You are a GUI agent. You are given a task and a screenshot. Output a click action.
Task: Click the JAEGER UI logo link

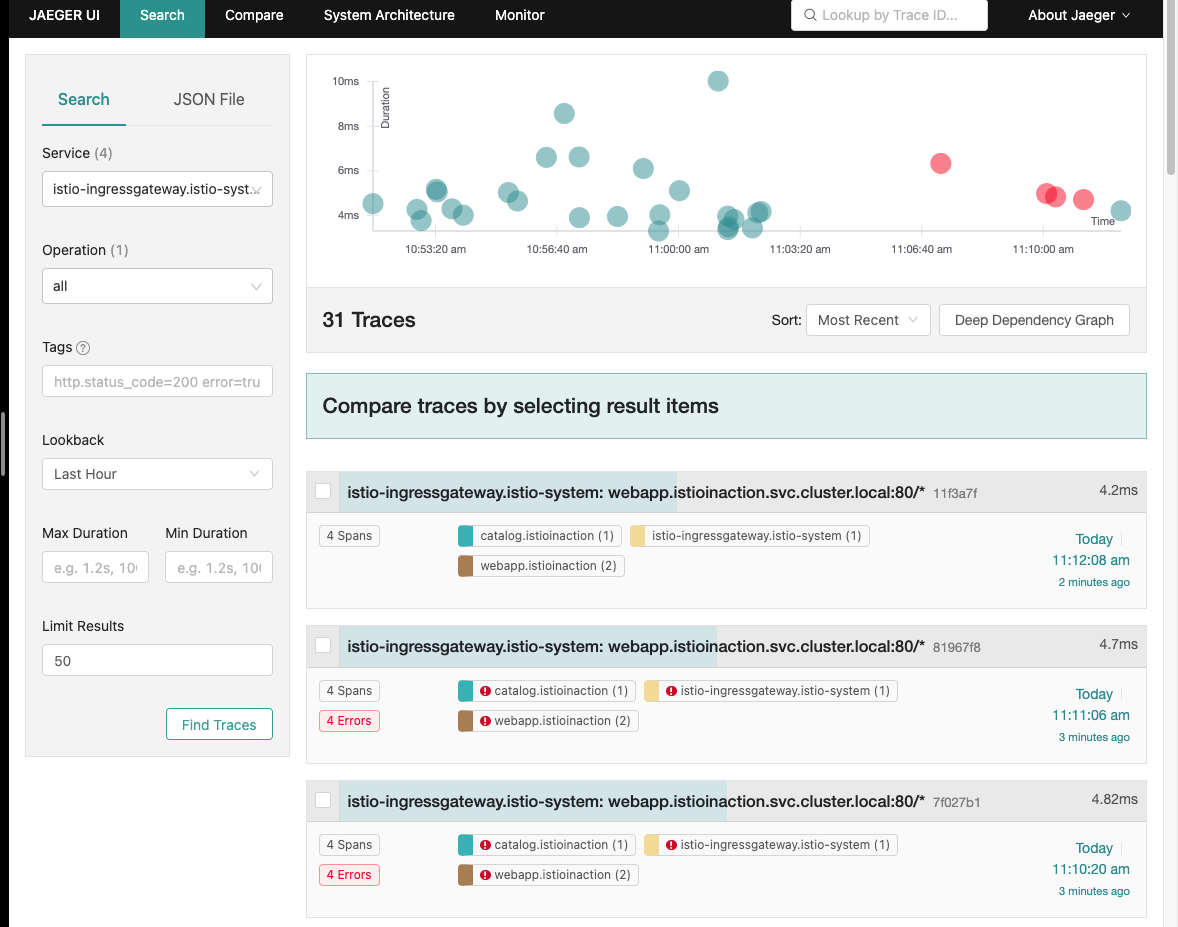pyautogui.click(x=65, y=15)
